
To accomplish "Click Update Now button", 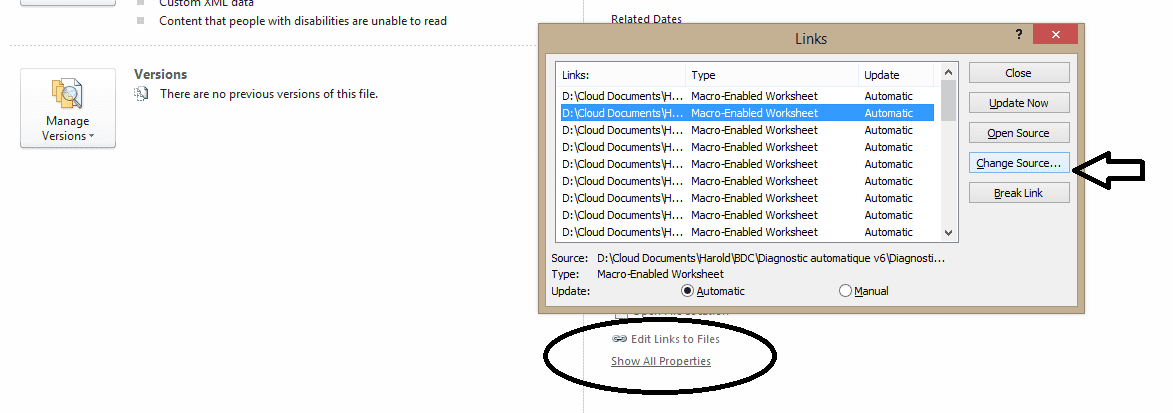I will pos(1018,103).
